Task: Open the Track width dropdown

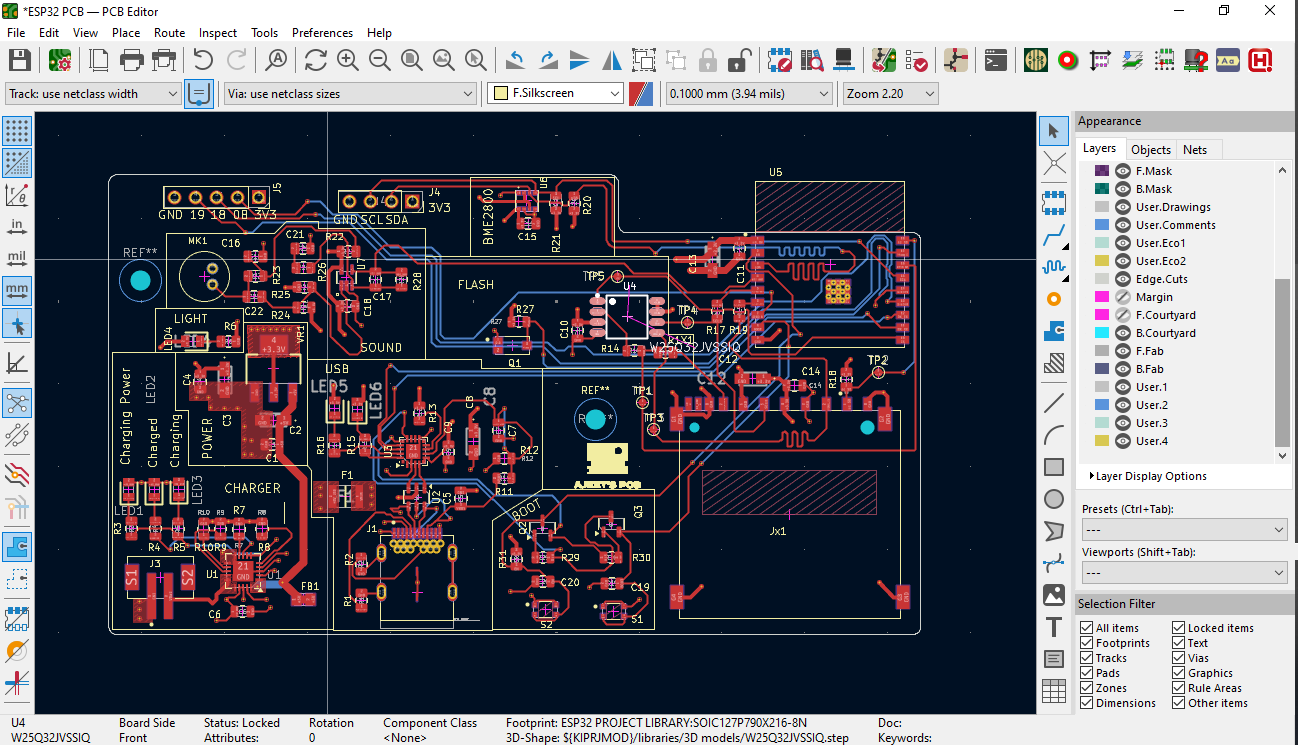Action: pos(92,93)
